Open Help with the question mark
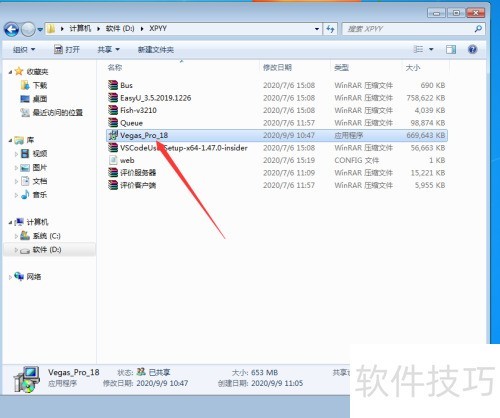The width and height of the screenshot is (500, 418). click(472, 50)
